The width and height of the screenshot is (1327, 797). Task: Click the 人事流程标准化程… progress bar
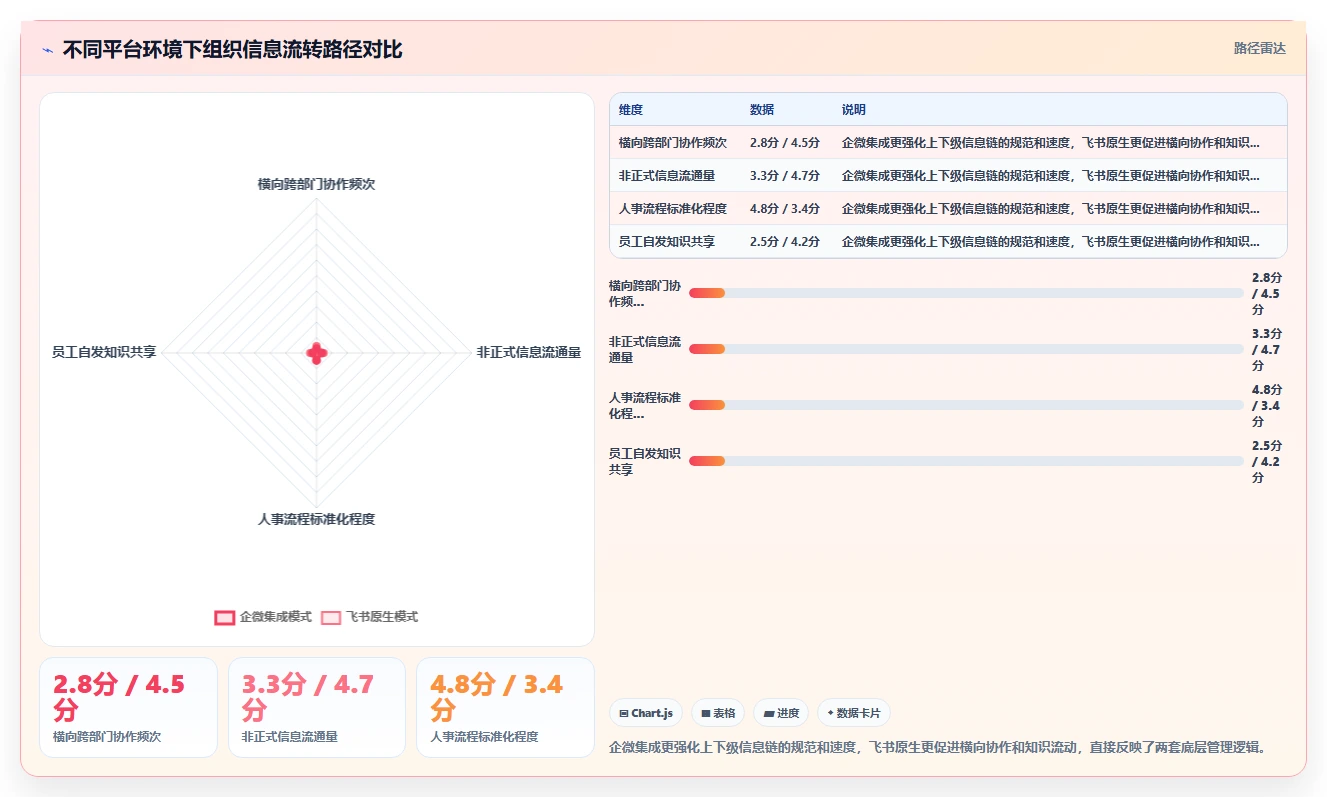966,405
